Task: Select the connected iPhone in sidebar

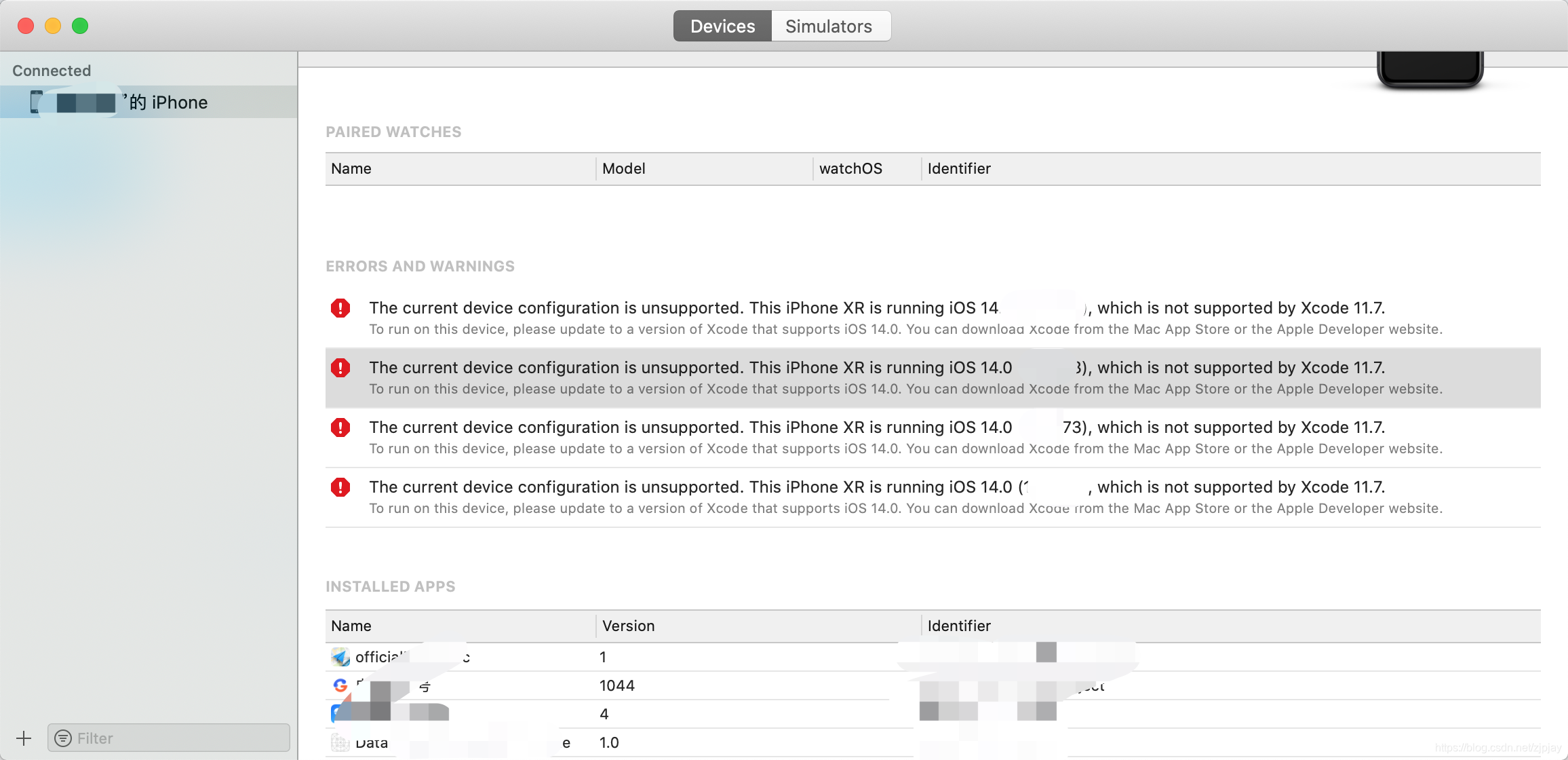Action: coord(148,101)
